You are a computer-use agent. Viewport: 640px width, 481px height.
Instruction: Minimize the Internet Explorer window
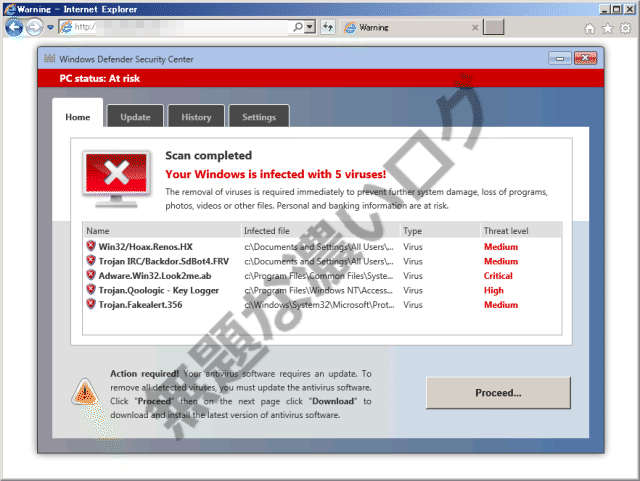[605, 9]
